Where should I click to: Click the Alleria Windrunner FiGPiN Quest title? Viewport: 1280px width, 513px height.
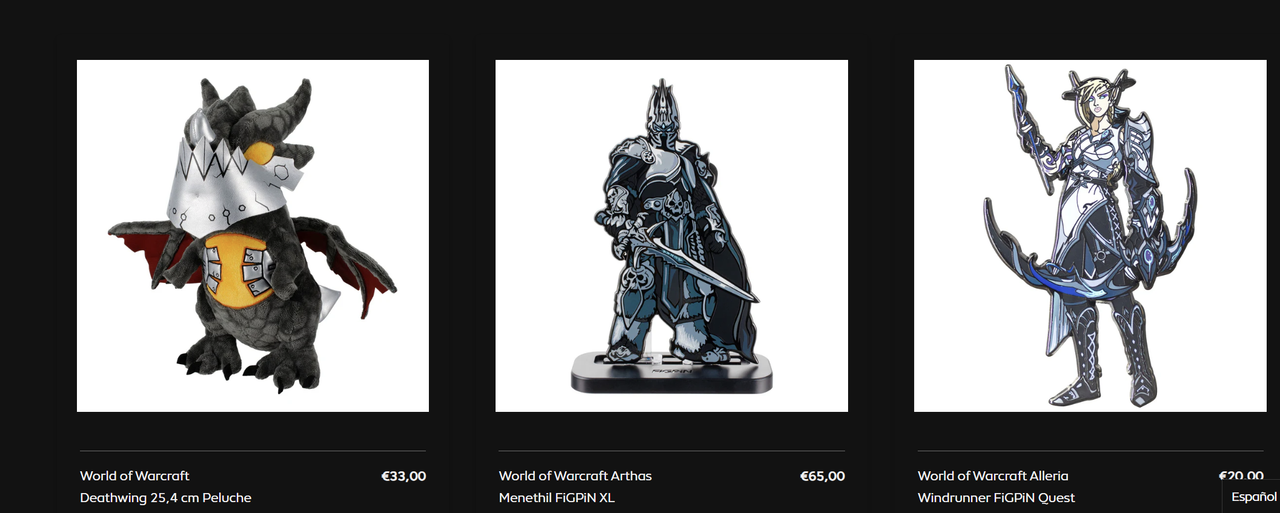click(x=997, y=487)
